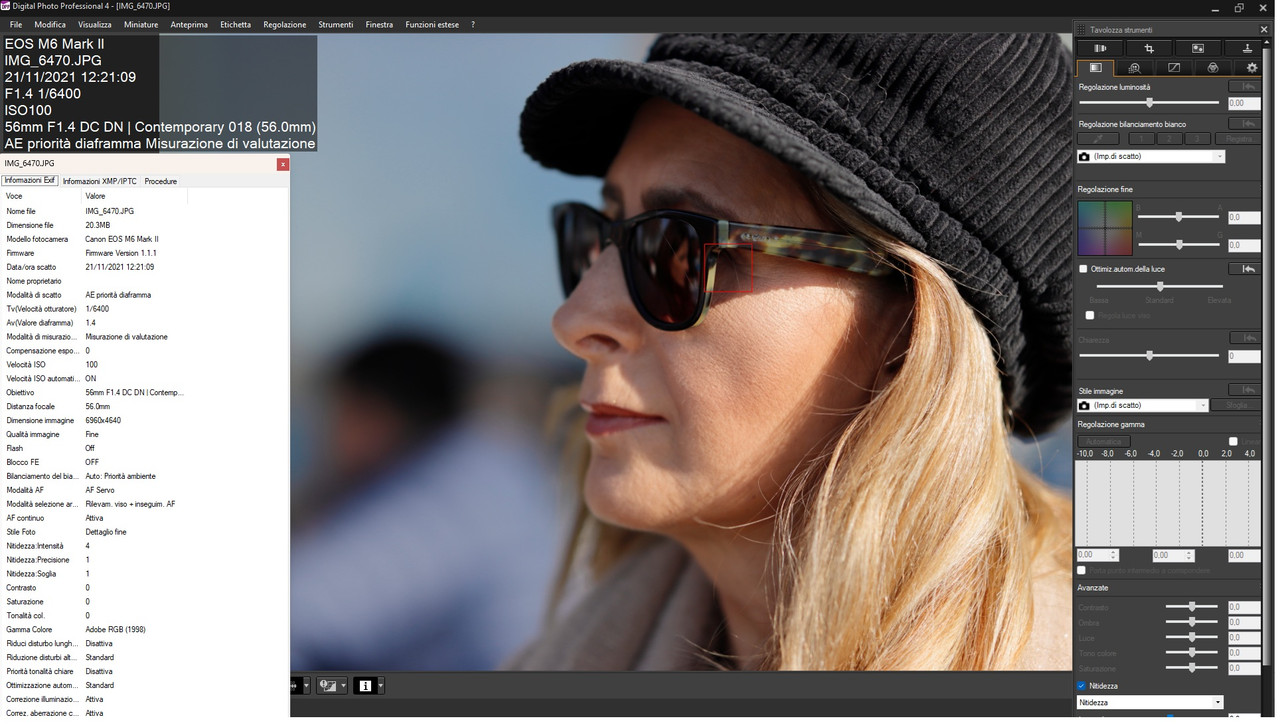Image resolution: width=1280 pixels, height=724 pixels.
Task: Click the middle gamma value stepper
Action: 1190,555
